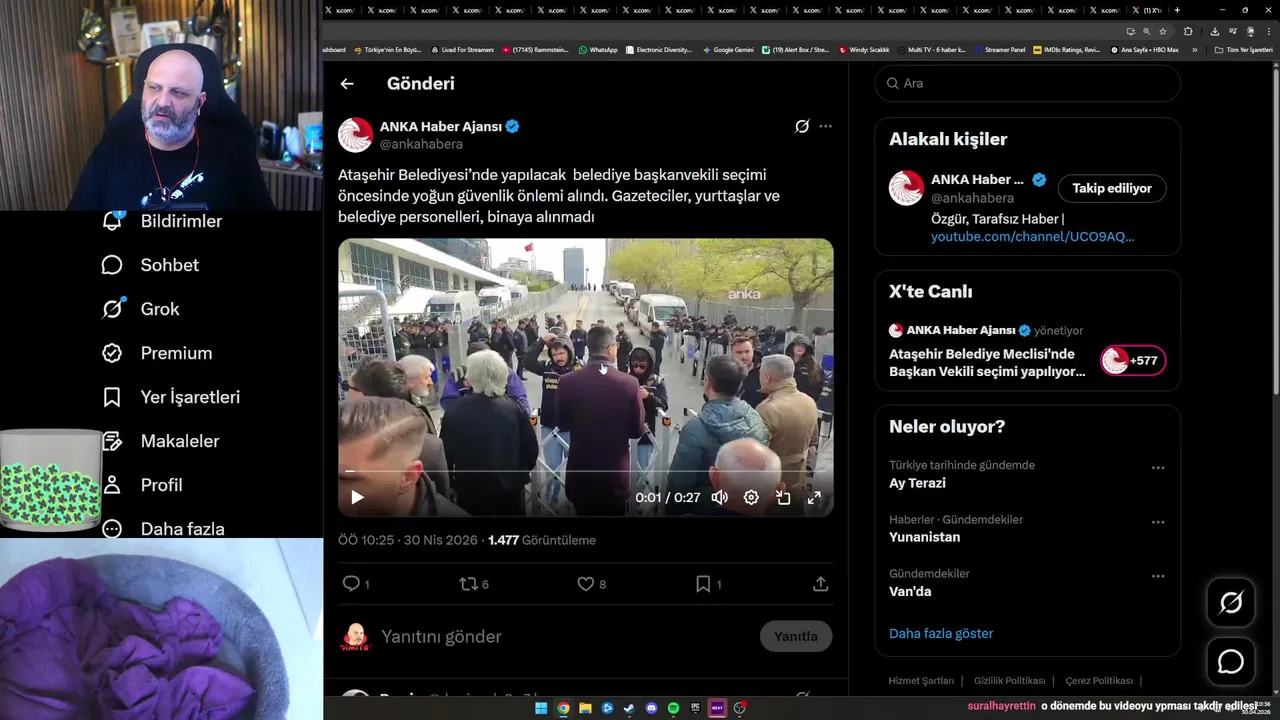Click the 1.477 Görüntüleme view count
1280x720 pixels.
click(542, 540)
